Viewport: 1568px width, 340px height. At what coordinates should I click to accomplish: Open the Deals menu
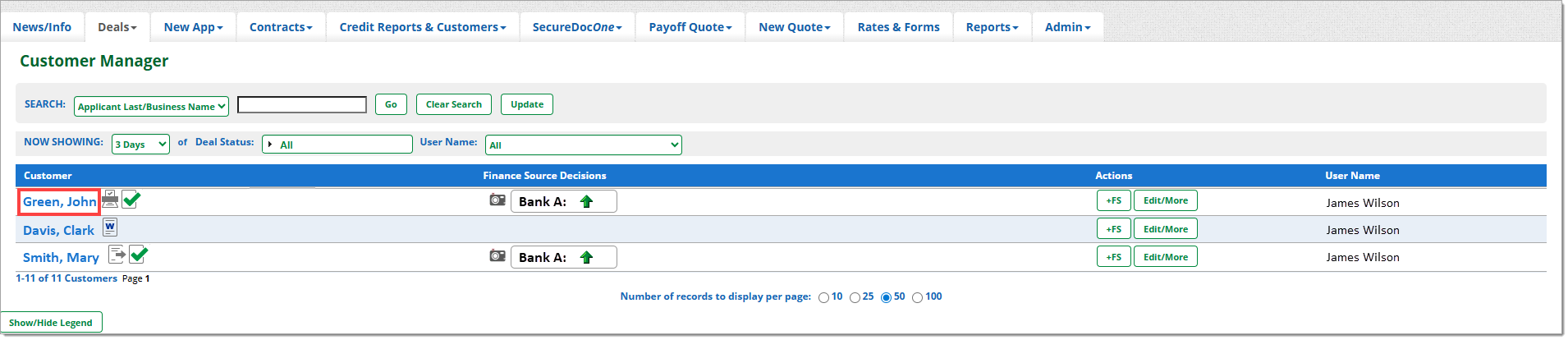(x=117, y=27)
